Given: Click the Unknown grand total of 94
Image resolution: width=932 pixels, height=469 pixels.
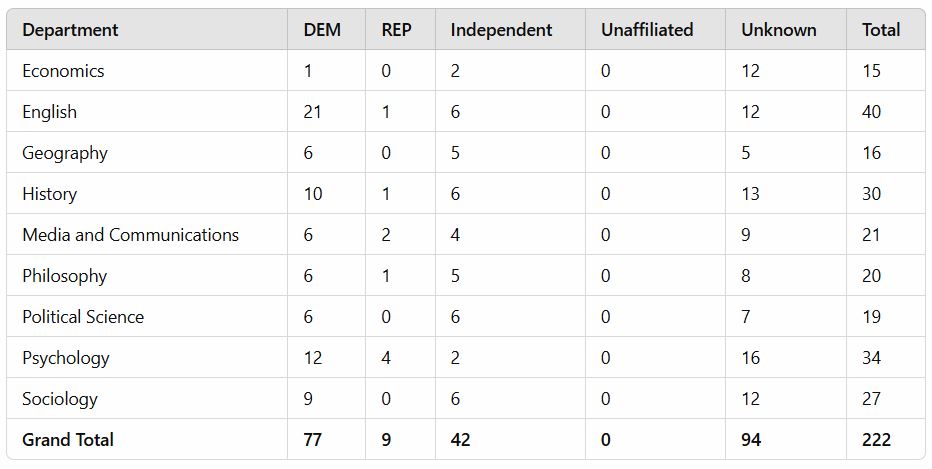Looking at the screenshot, I should (x=752, y=440).
